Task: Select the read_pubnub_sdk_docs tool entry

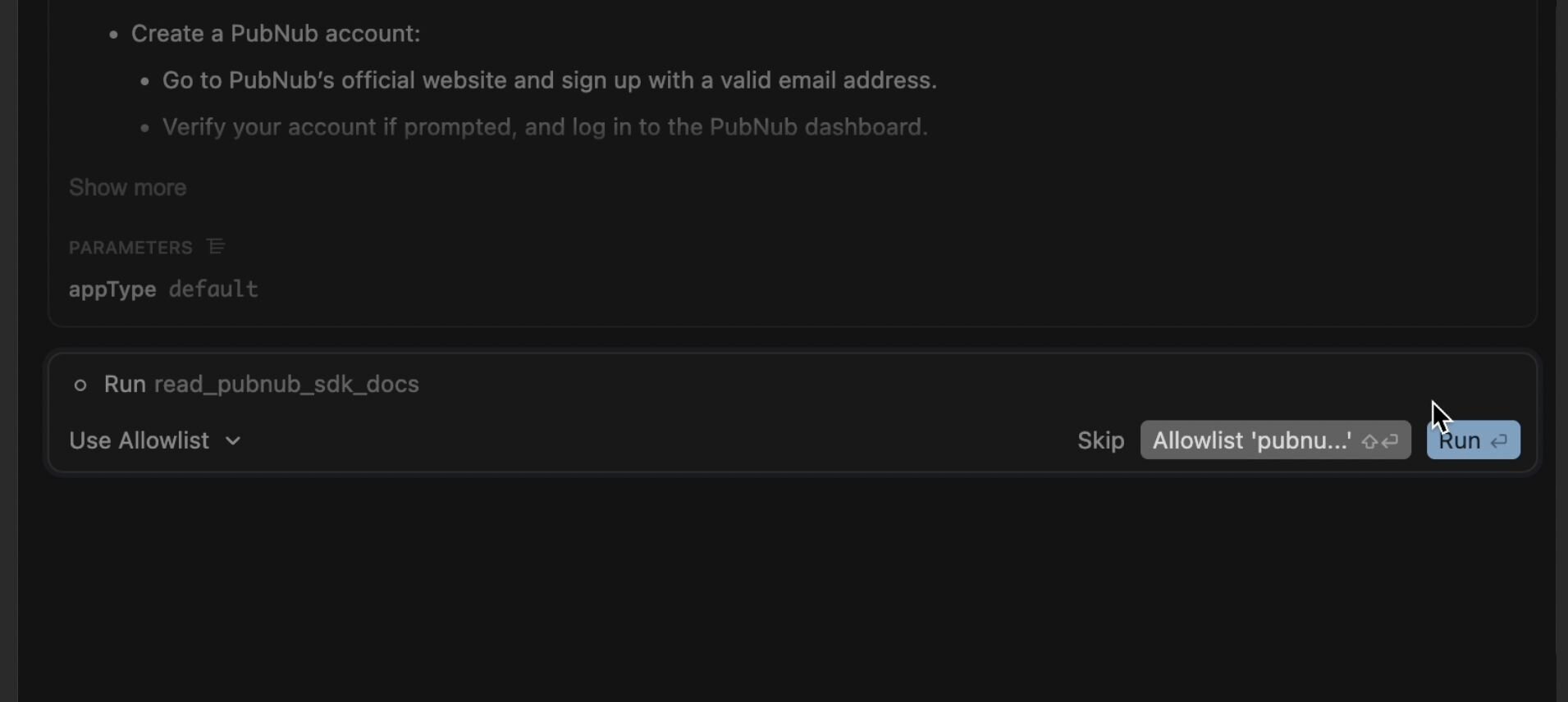Action: pos(286,384)
